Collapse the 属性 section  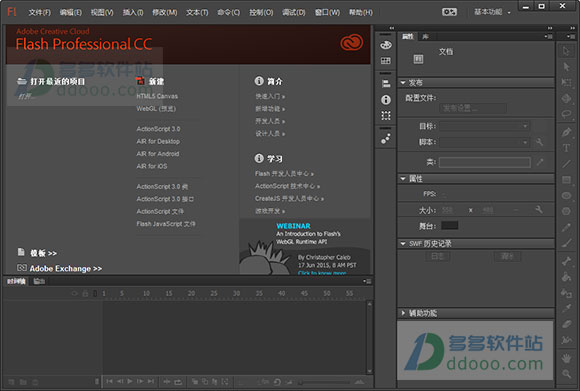(403, 179)
